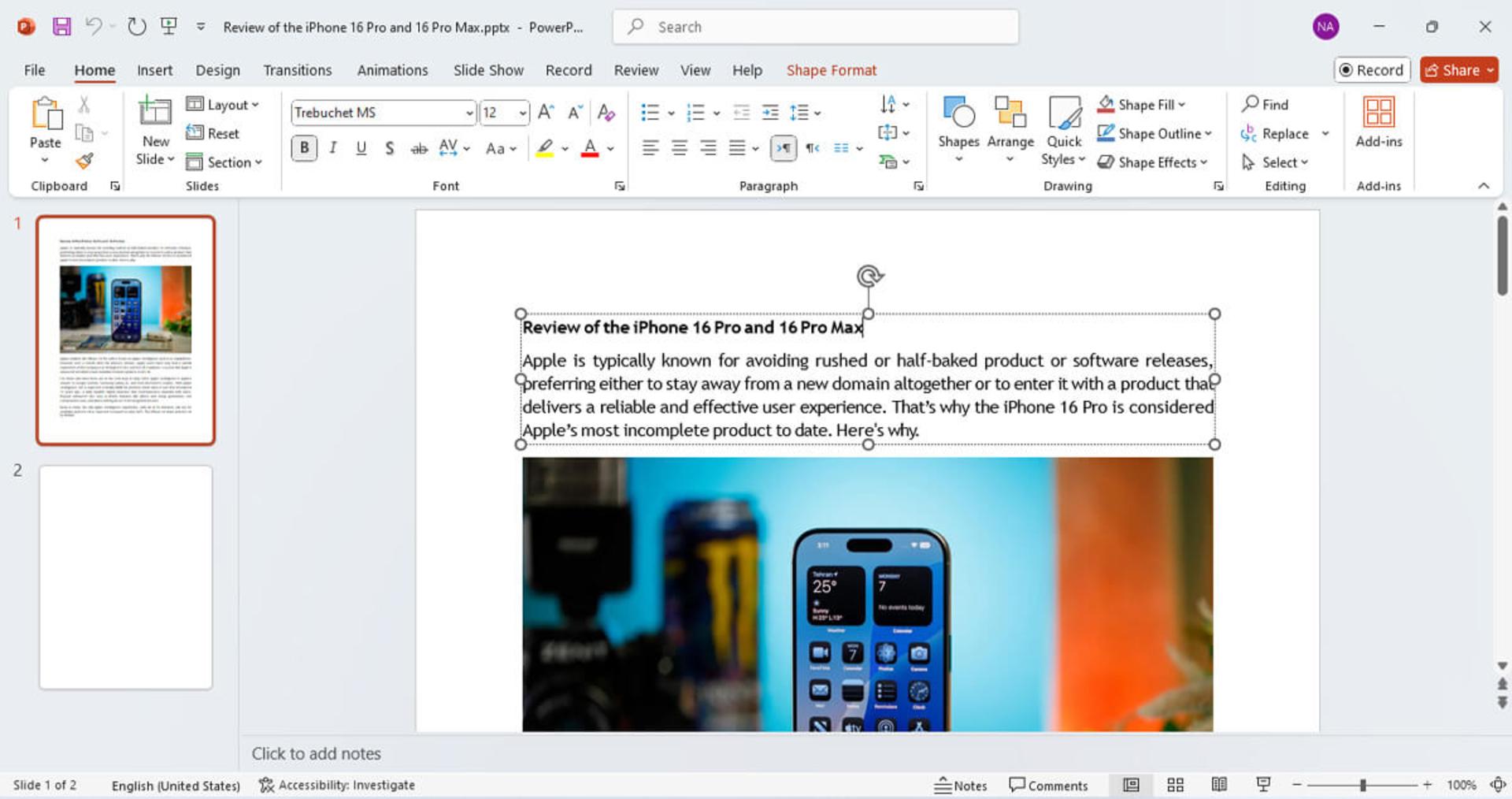Increase font size with grow icon
Image resolution: width=1512 pixels, height=799 pixels.
(546, 113)
